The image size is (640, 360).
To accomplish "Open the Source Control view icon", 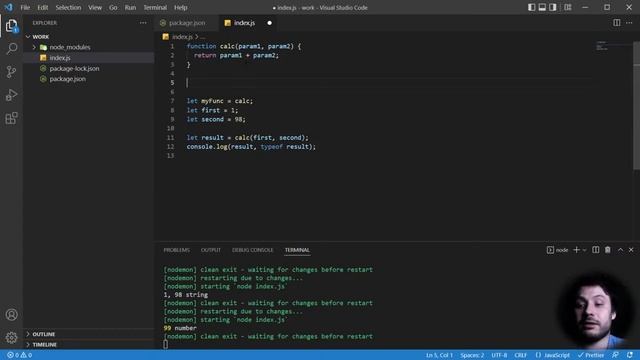I will click(x=11, y=72).
